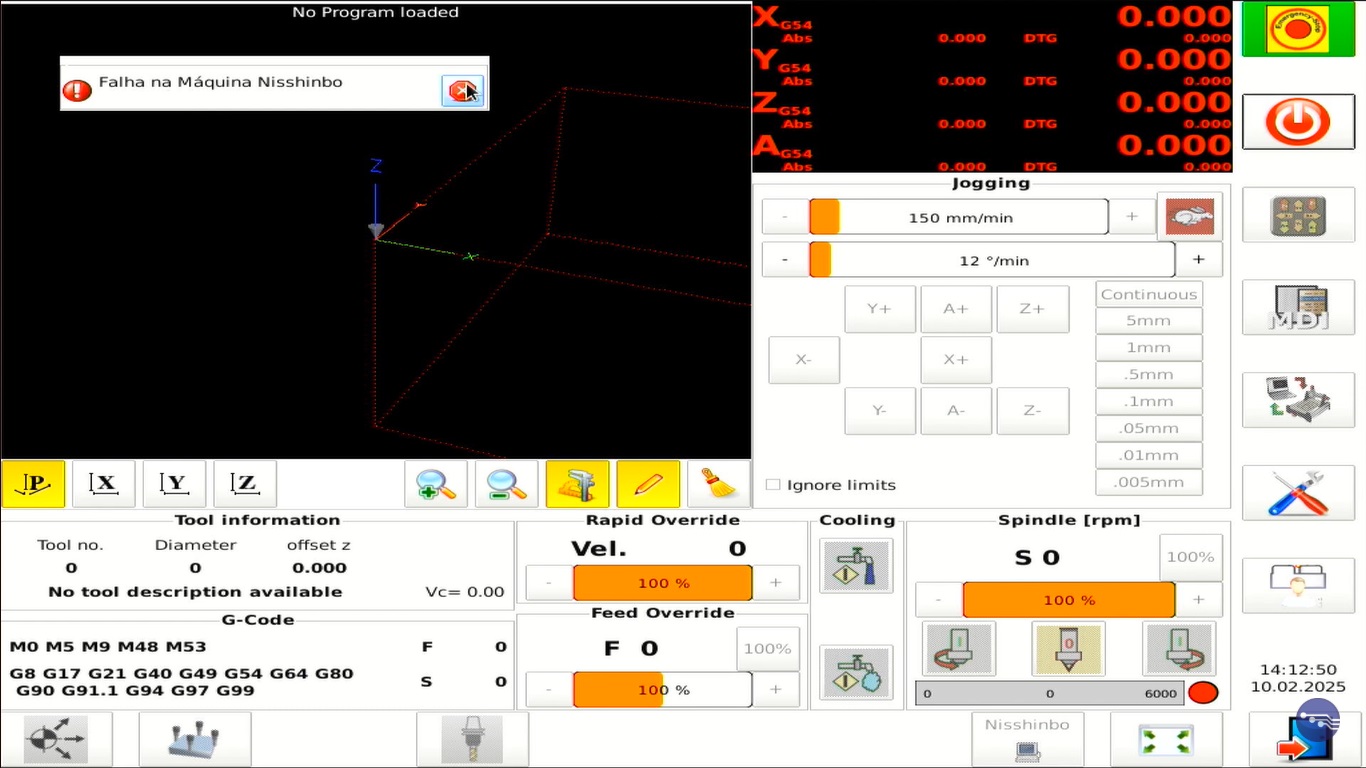Jog the X+ axis
This screenshot has height=768, width=1366.
(956, 360)
